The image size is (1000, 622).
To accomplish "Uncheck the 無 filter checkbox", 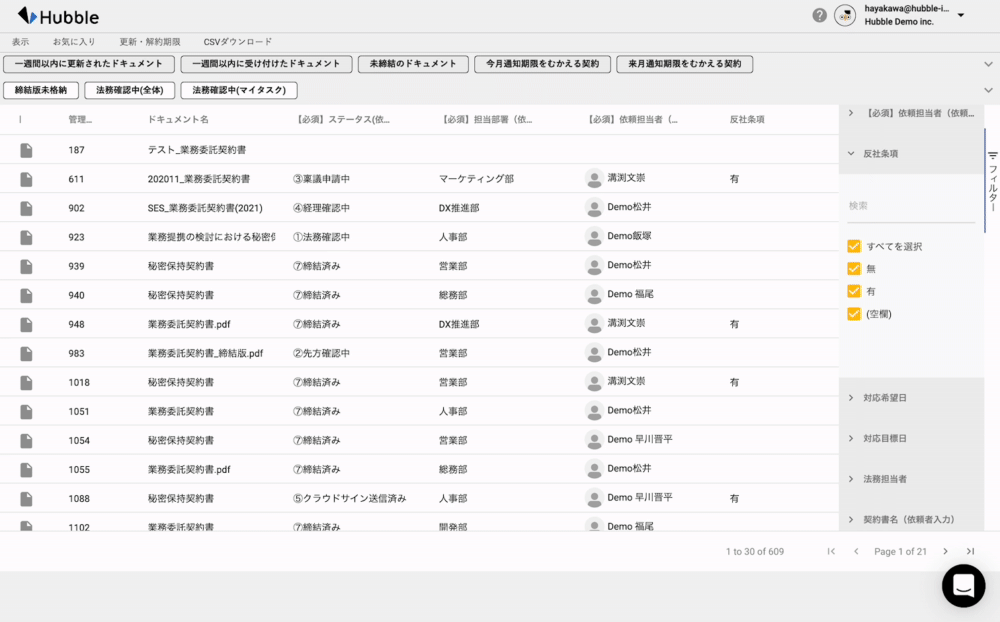I will (x=854, y=268).
